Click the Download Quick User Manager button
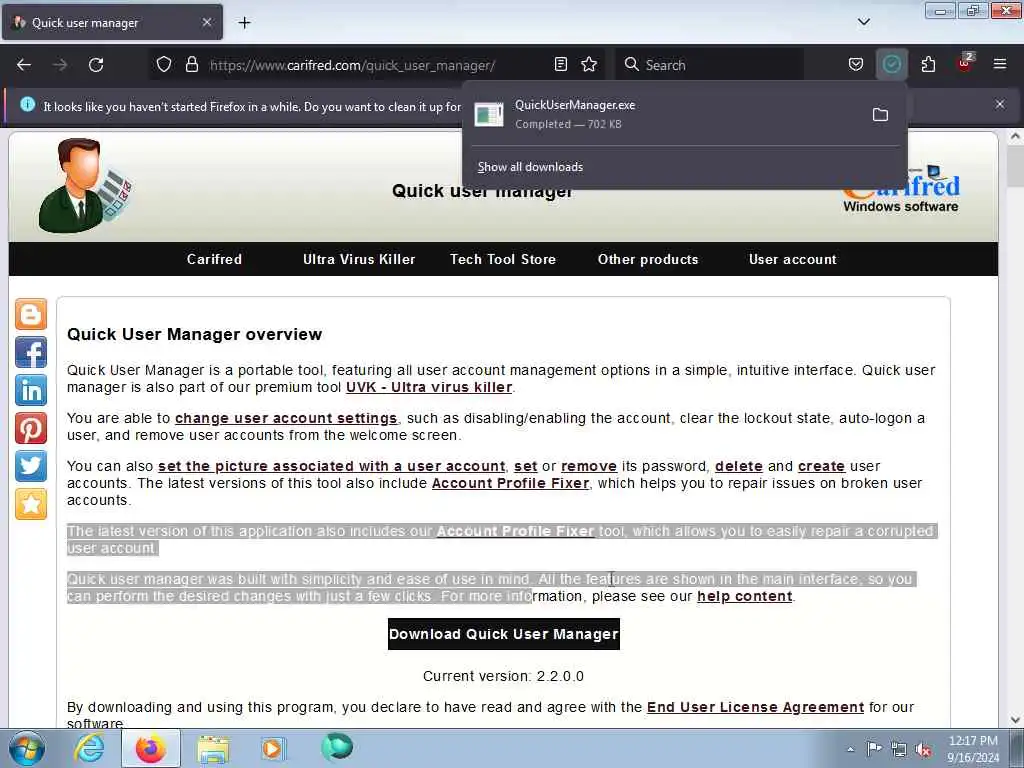Image resolution: width=1024 pixels, height=768 pixels. coord(504,634)
